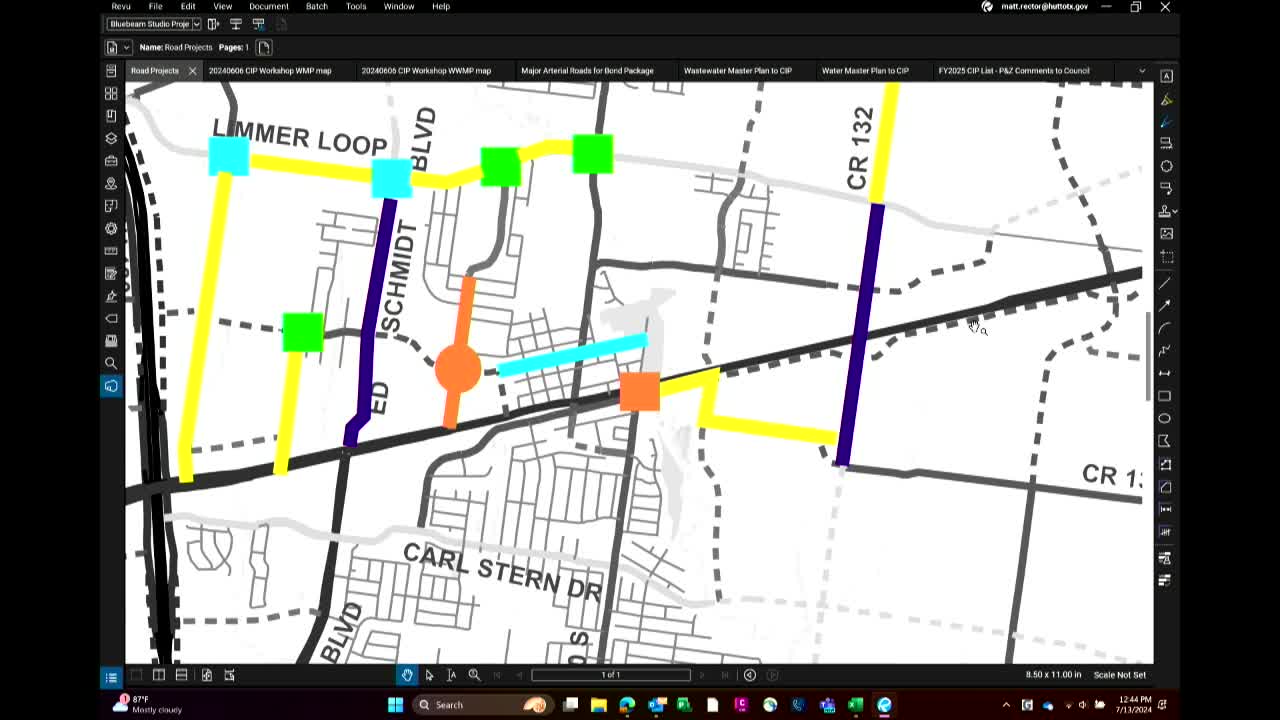This screenshot has height=720, width=1280.
Task: Select the Pan hand tool
Action: (x=407, y=675)
